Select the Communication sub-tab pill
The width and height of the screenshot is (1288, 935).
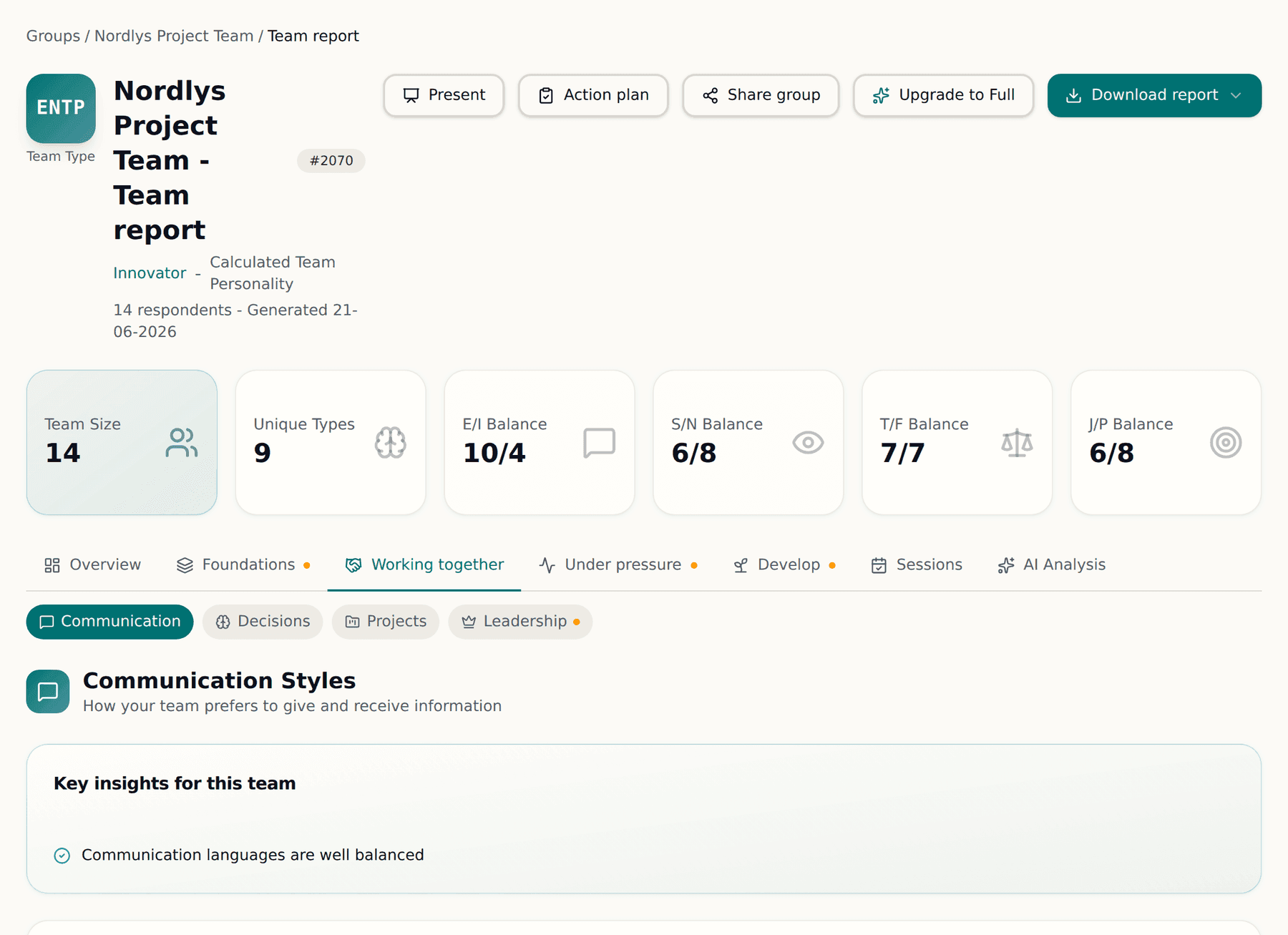tap(110, 622)
